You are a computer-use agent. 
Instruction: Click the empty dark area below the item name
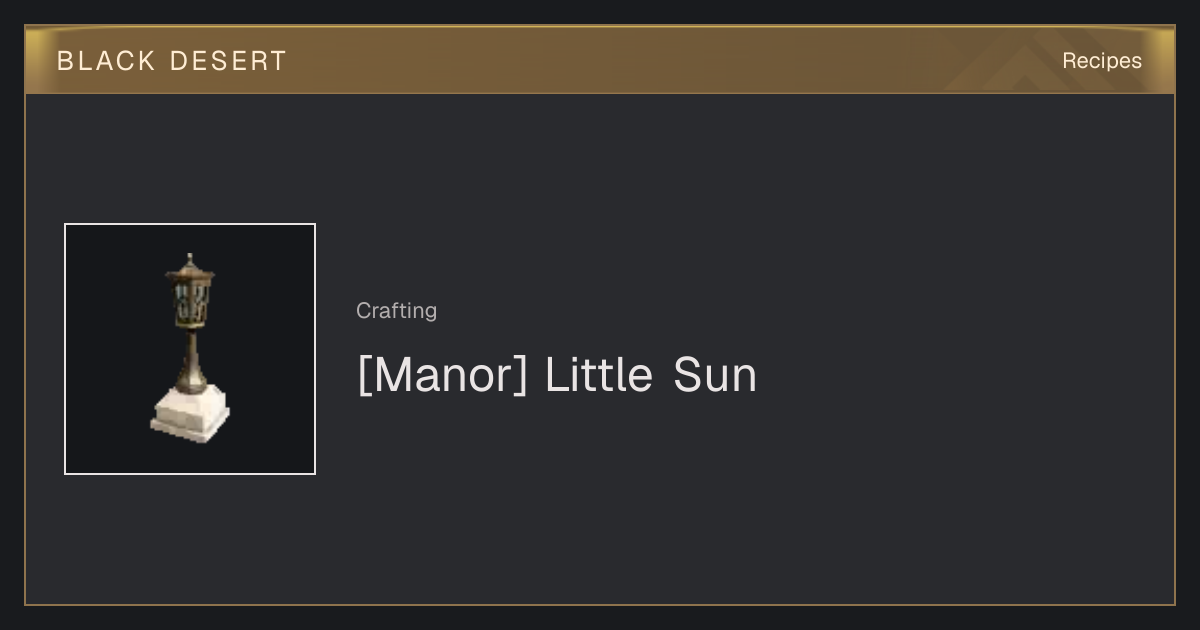click(700, 500)
